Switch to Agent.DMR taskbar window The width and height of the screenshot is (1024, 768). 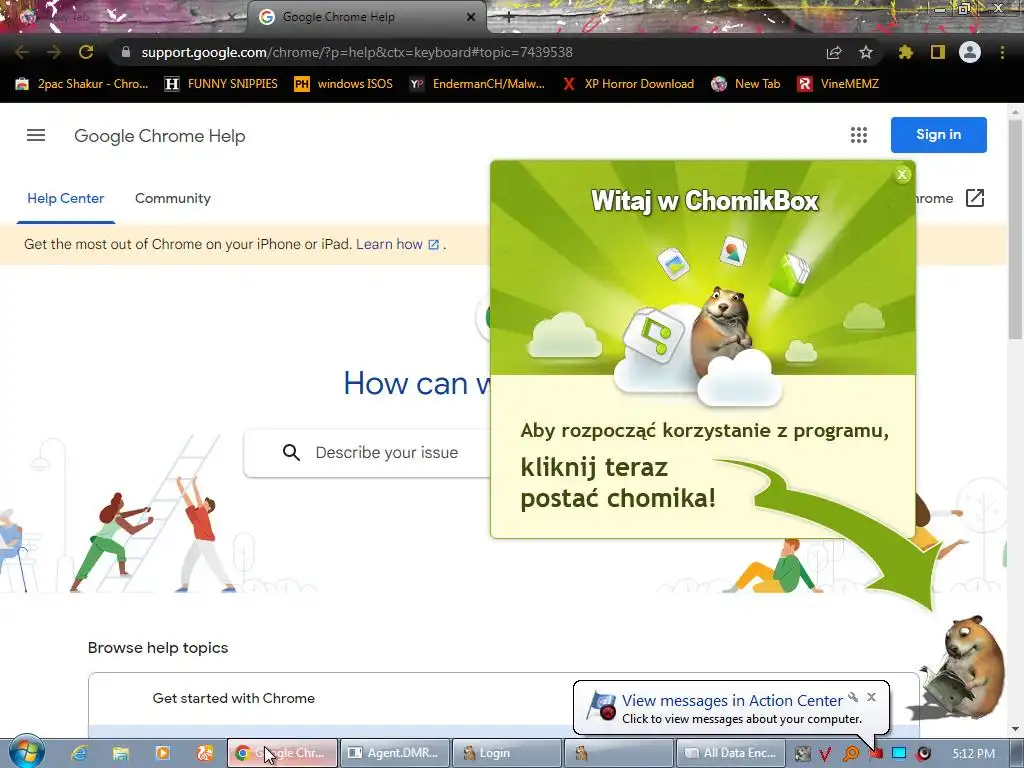(394, 753)
